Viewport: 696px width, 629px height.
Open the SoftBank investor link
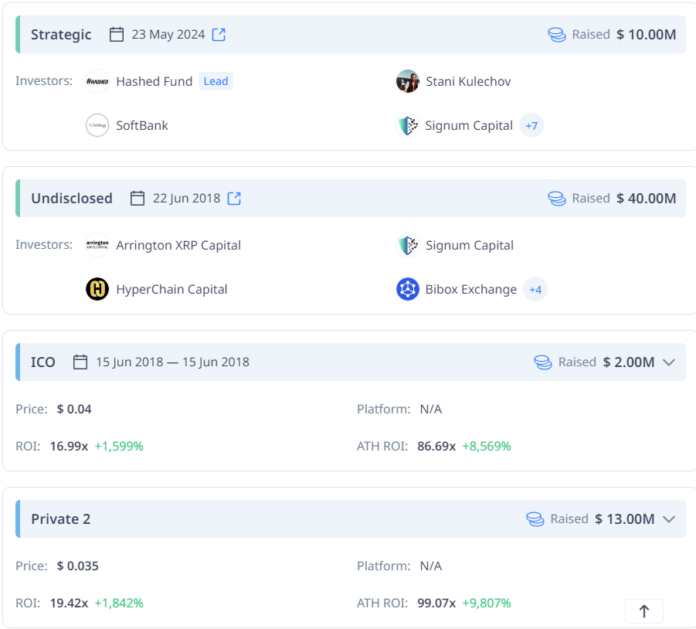pyautogui.click(x=142, y=126)
